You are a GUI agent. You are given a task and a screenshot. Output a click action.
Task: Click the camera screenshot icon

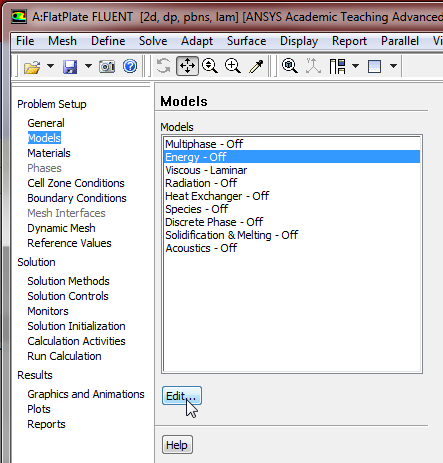107,66
